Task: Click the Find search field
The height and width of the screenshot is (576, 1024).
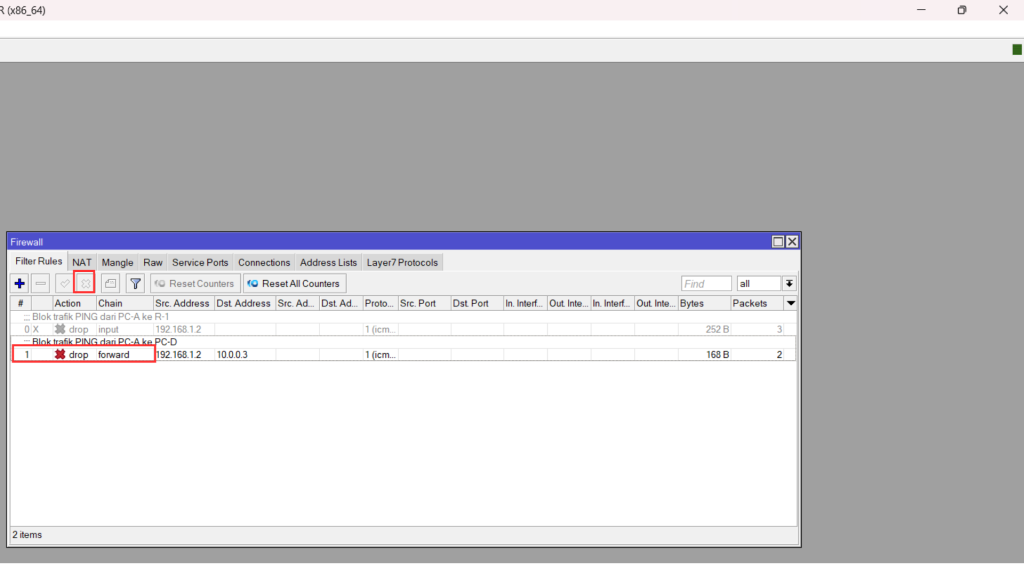Action: pyautogui.click(x=706, y=284)
